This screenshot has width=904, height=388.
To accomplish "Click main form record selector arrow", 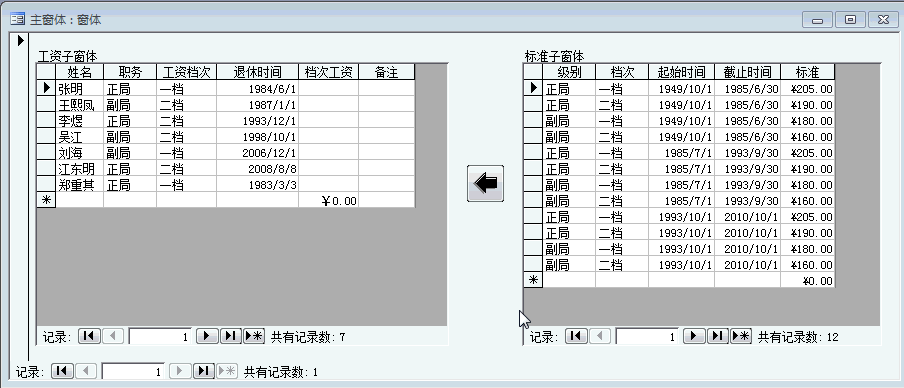I will click(20, 40).
